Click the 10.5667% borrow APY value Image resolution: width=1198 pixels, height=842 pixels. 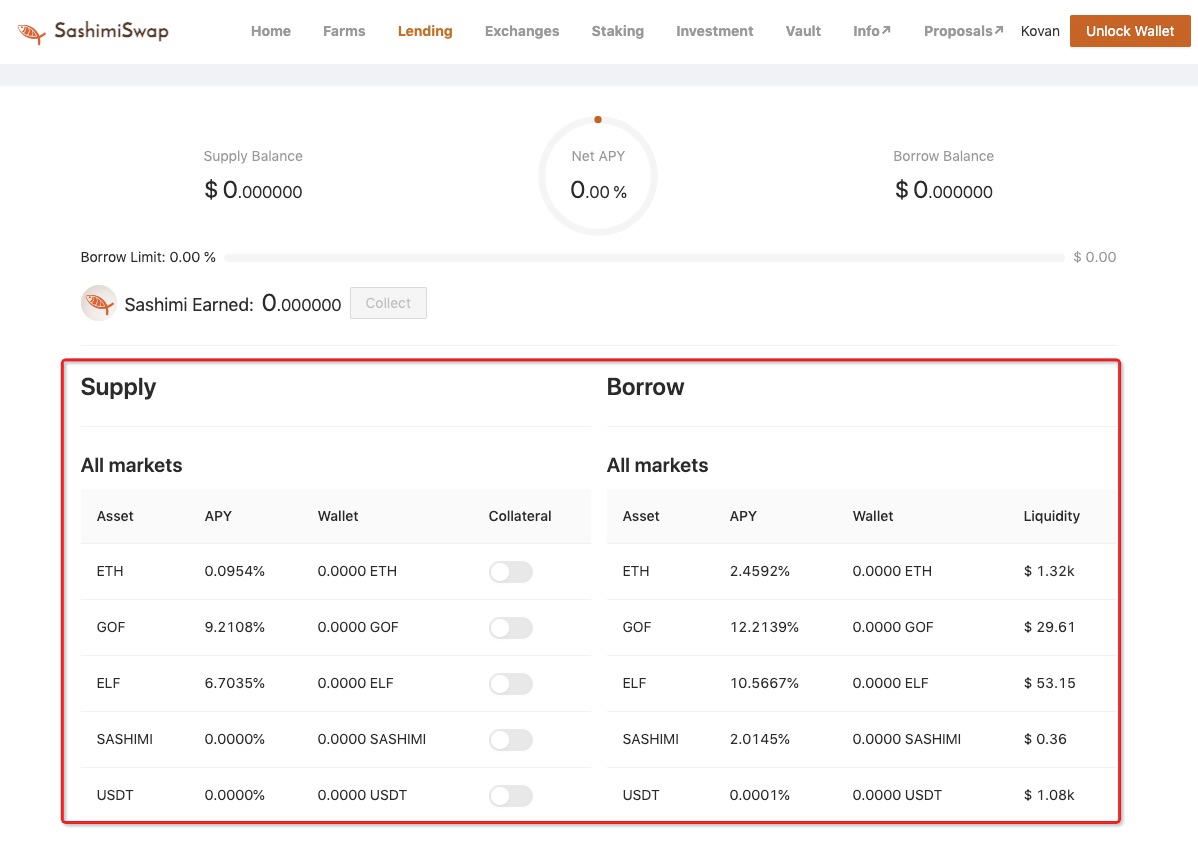pos(764,683)
